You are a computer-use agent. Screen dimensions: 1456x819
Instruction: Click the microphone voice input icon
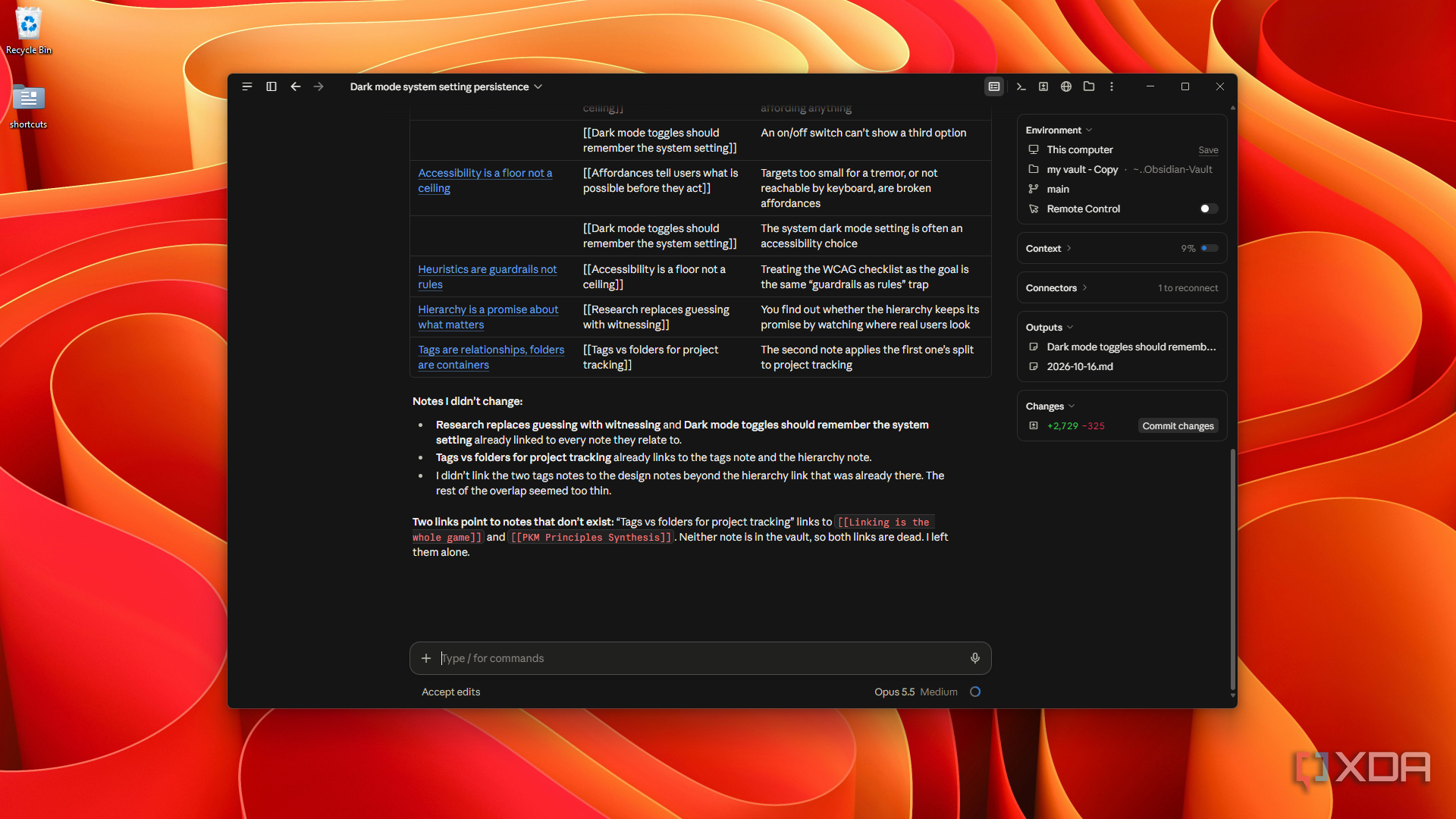(975, 658)
